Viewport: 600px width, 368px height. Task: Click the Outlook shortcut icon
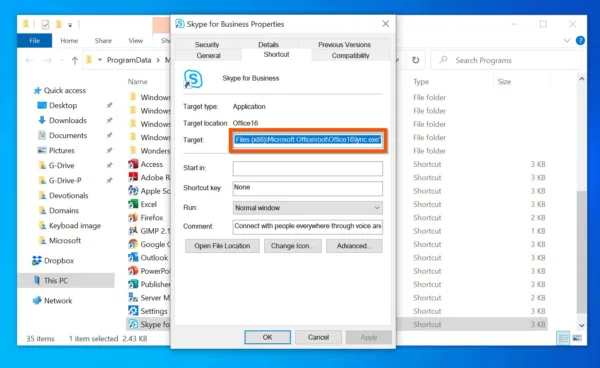point(133,257)
